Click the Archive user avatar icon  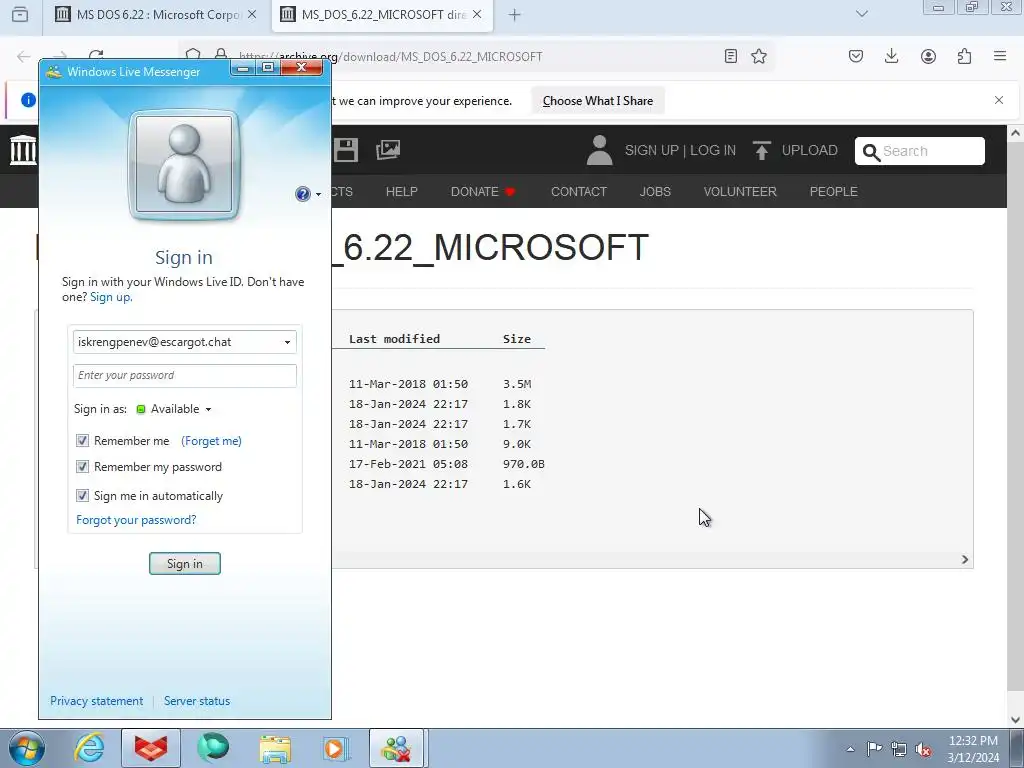[x=599, y=150]
